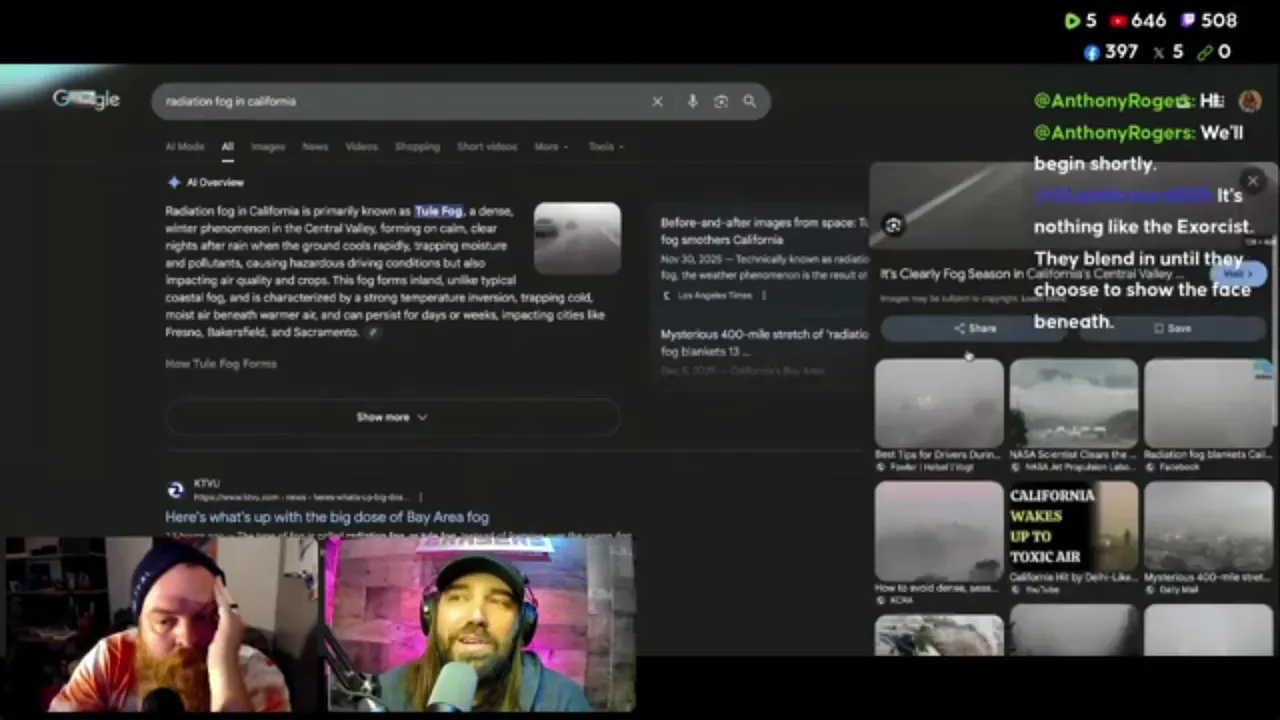Switch to the Short videos tab
1280x720 pixels.
point(487,146)
